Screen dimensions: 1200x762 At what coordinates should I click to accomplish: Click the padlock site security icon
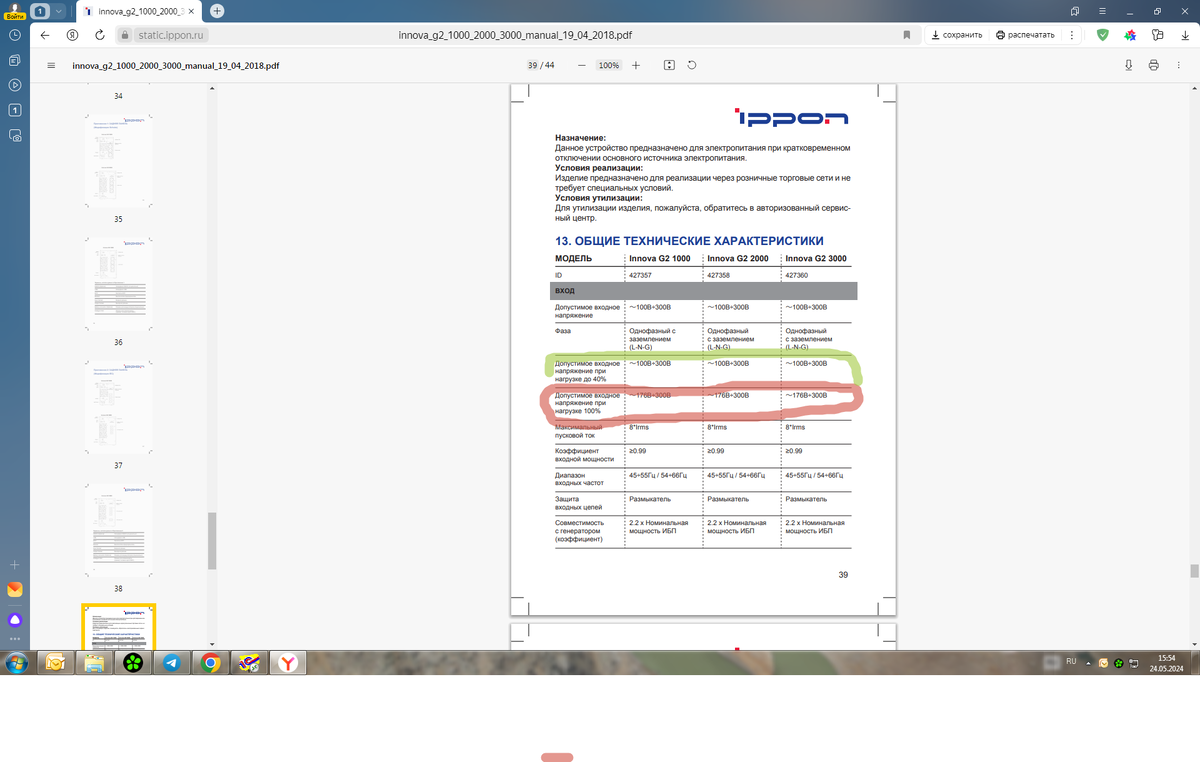tap(125, 35)
